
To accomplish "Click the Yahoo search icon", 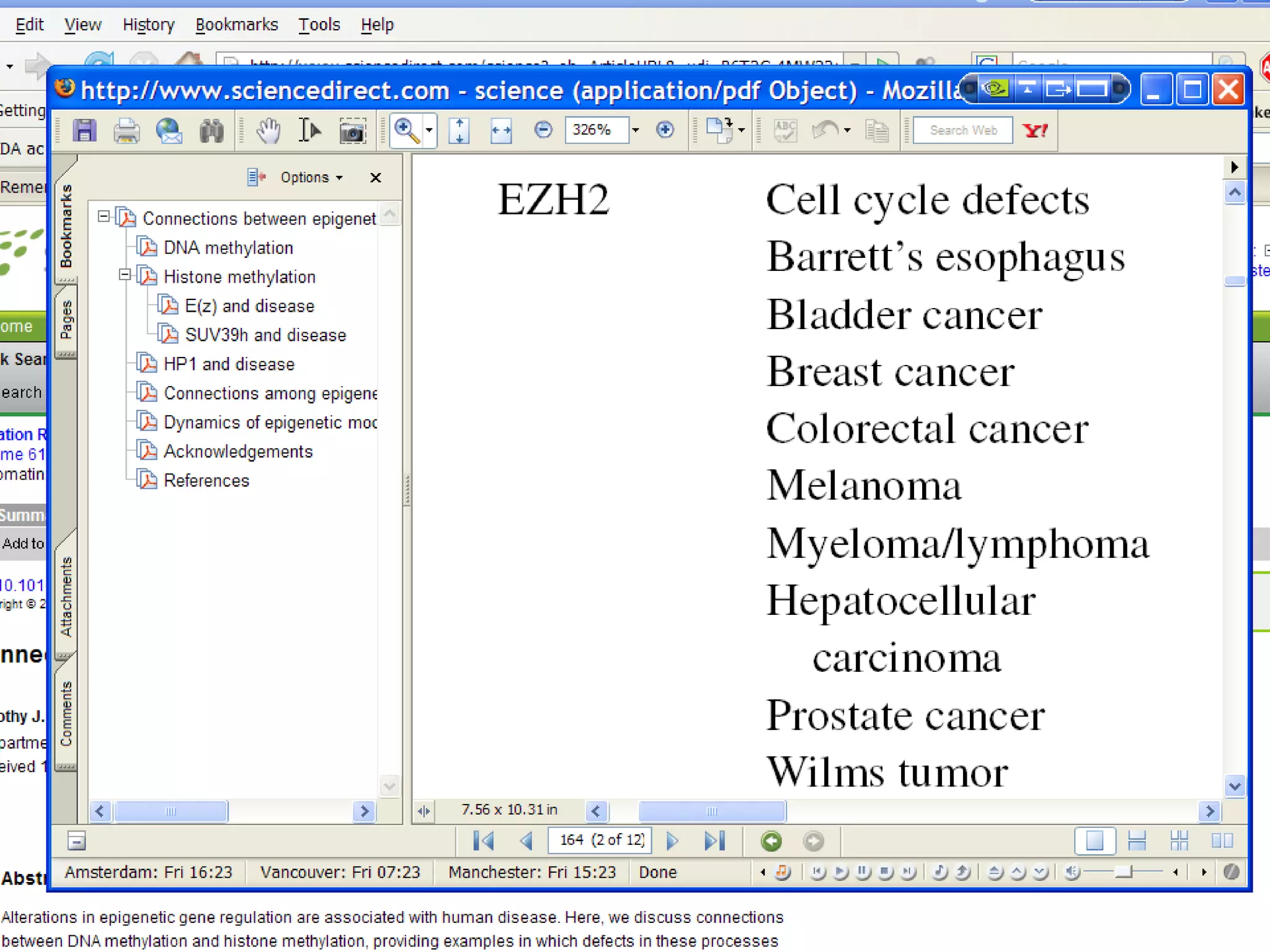I will (x=1036, y=131).
